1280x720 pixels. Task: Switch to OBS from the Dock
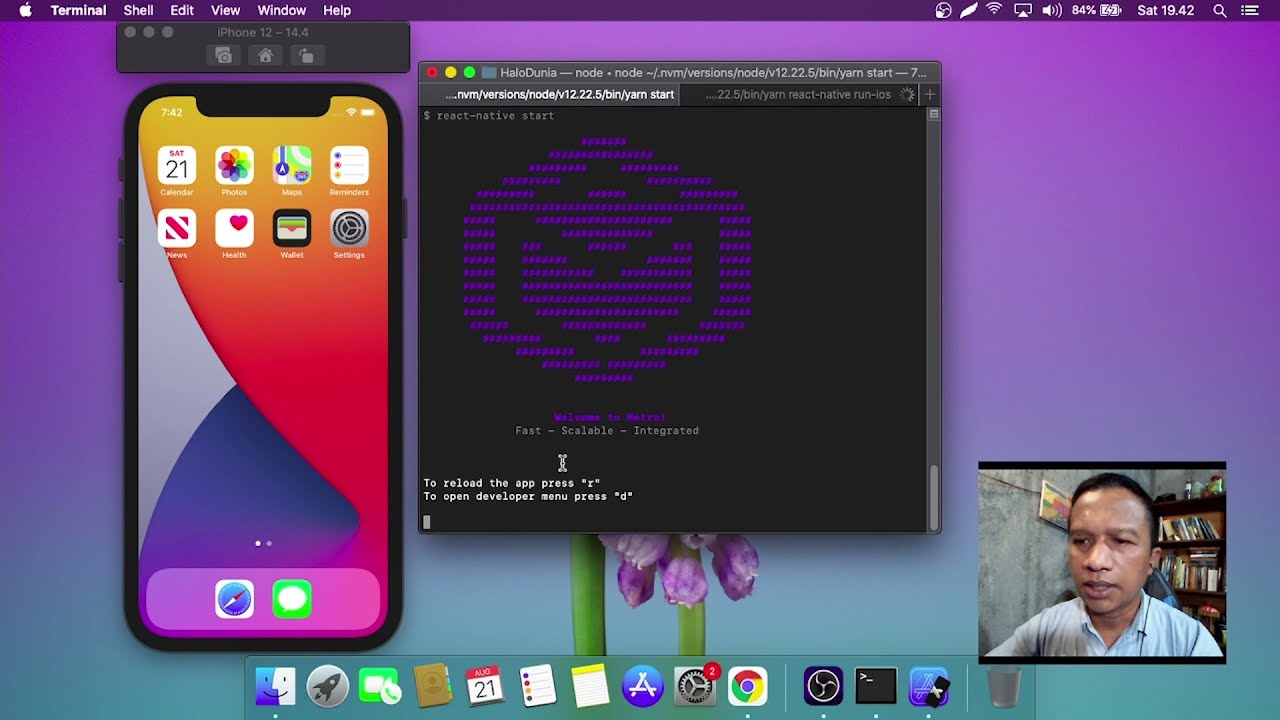824,687
